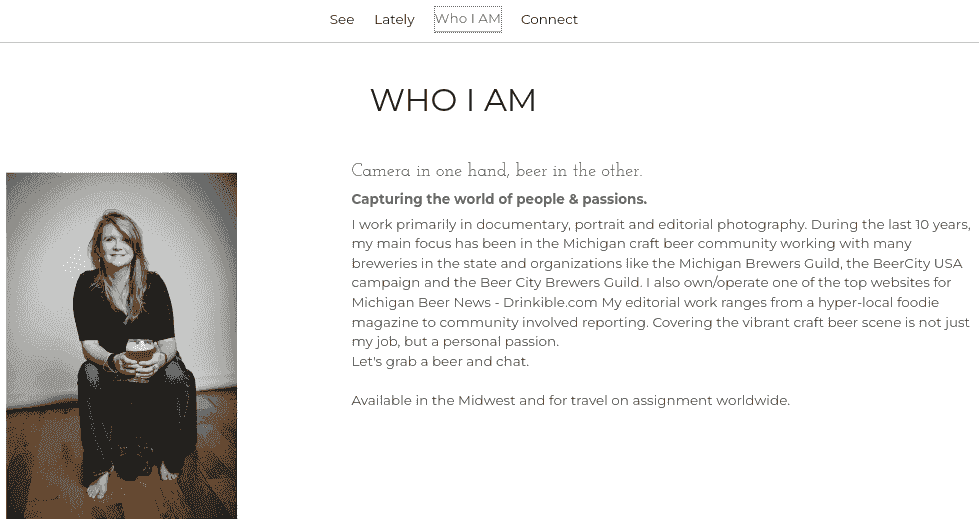Open the photographer's portrait photo
This screenshot has width=979, height=524.
[122, 345]
